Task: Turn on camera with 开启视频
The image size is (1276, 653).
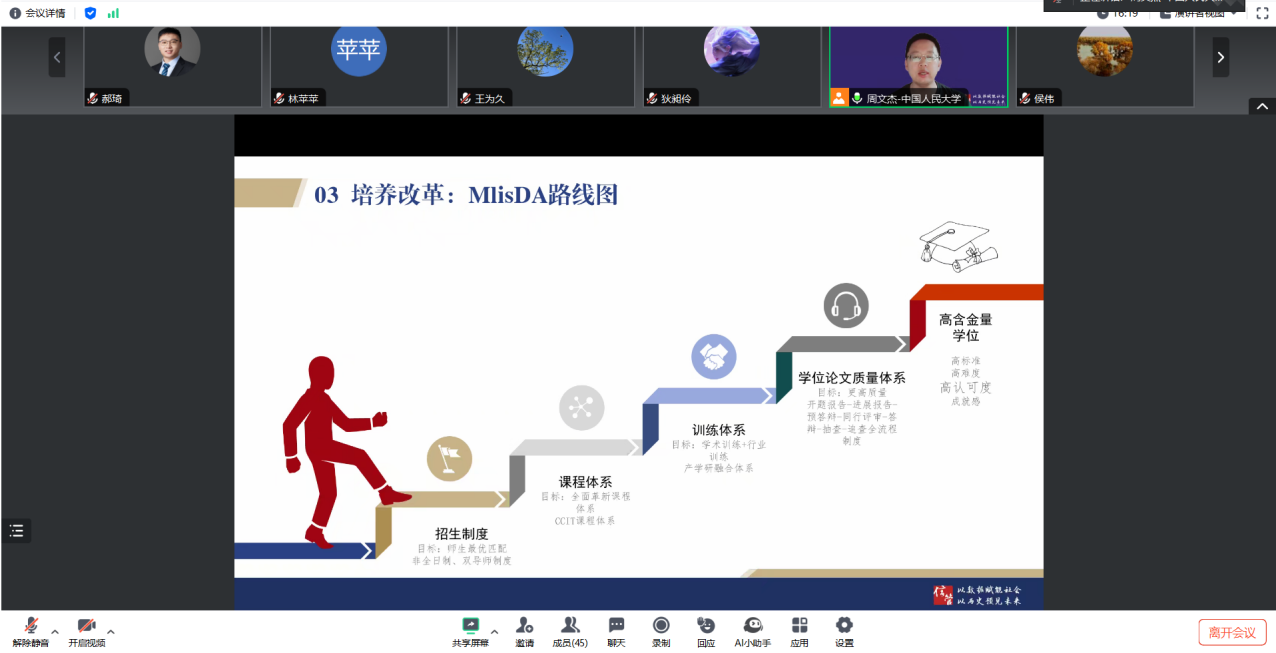Action: pos(86,626)
